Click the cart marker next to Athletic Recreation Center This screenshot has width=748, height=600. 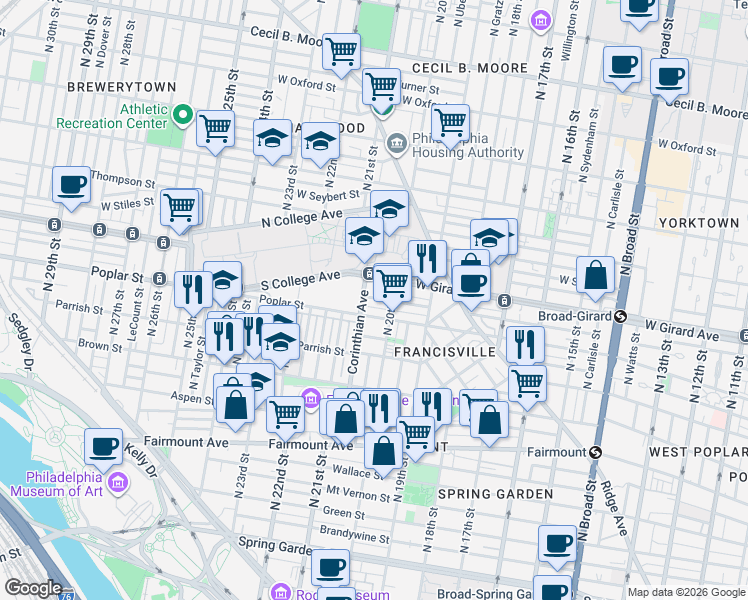[x=215, y=128]
